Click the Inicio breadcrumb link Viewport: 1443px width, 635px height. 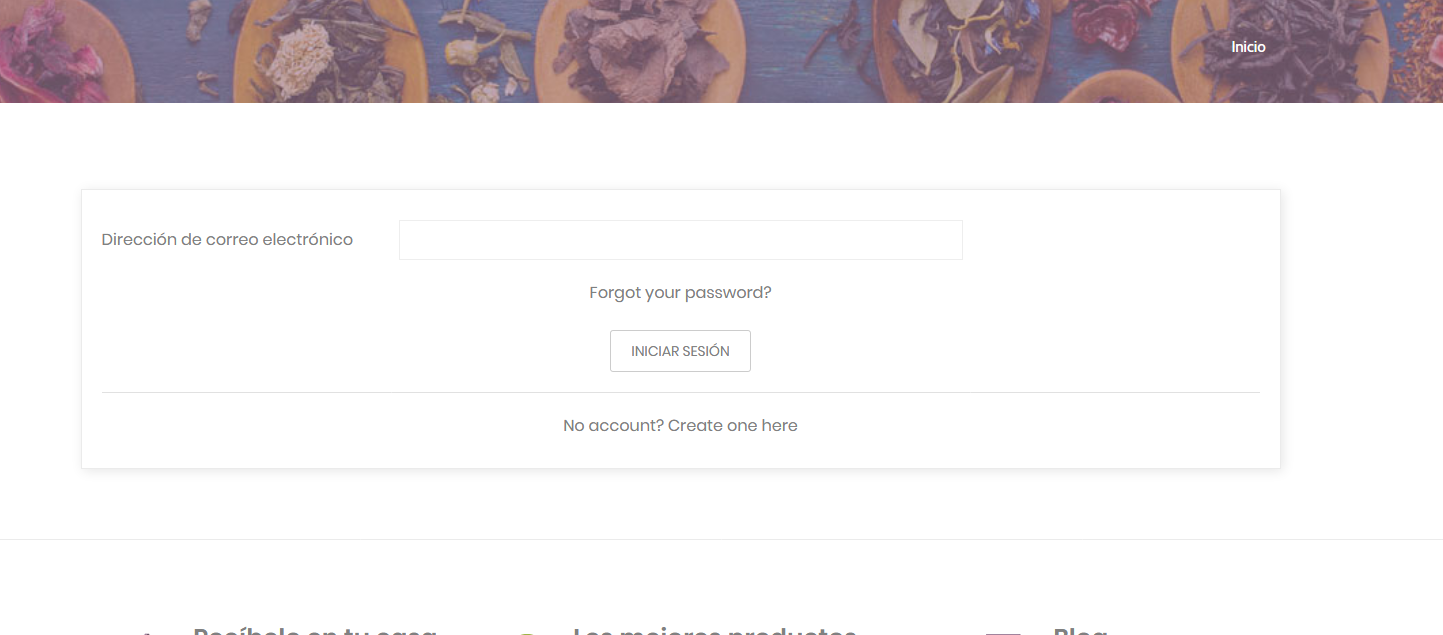click(1248, 47)
